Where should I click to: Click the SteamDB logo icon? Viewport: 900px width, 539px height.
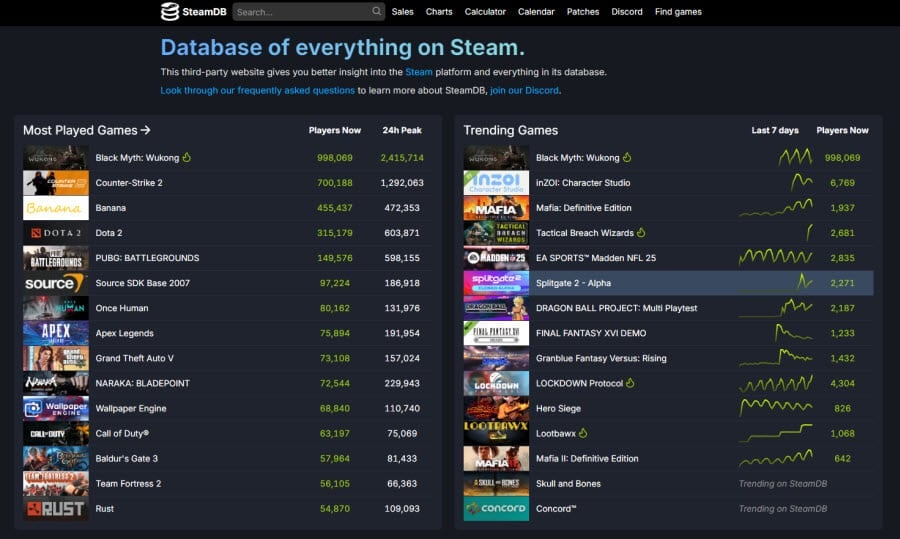pos(170,11)
